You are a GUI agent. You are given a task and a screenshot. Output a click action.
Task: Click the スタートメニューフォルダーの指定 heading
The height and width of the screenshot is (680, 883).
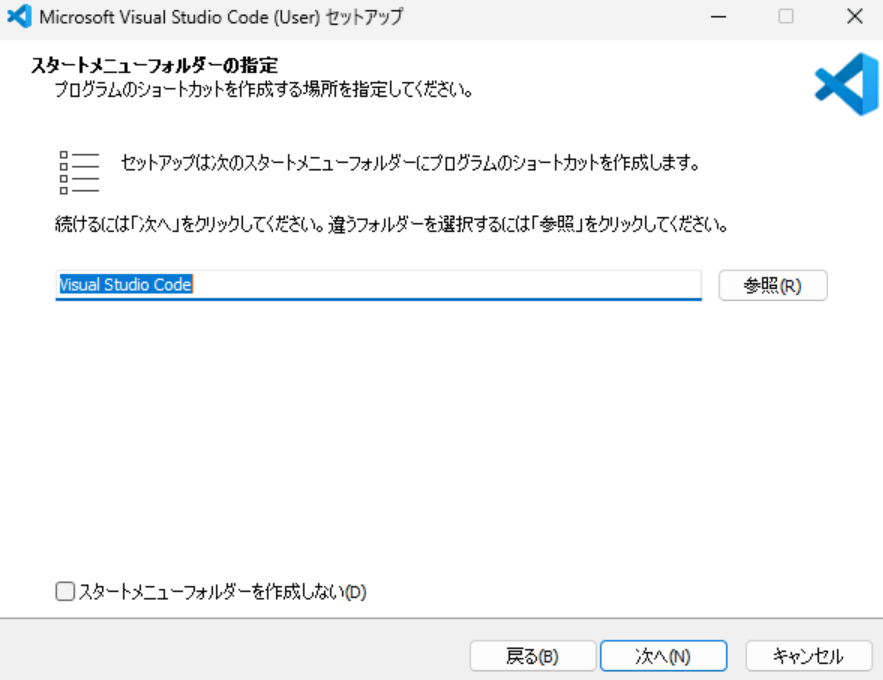pos(154,66)
